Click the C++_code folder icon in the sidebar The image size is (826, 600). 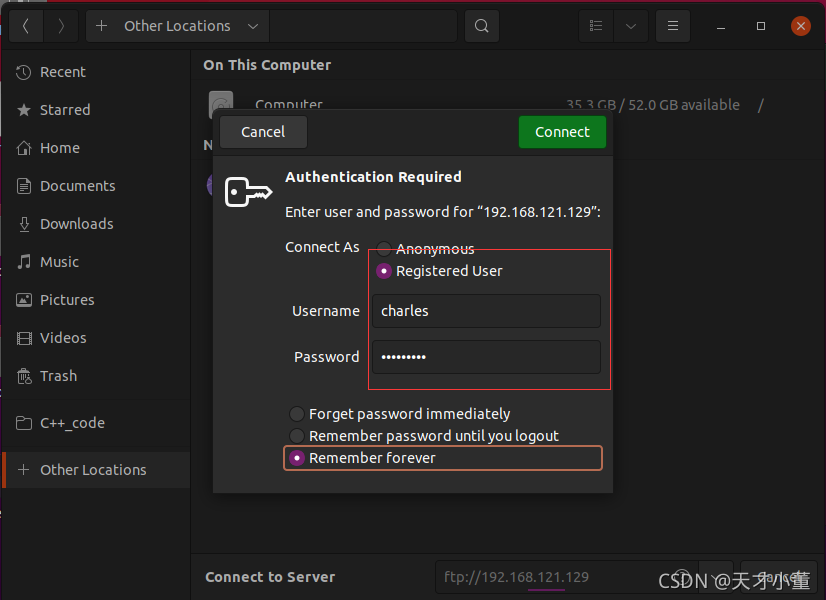point(24,423)
